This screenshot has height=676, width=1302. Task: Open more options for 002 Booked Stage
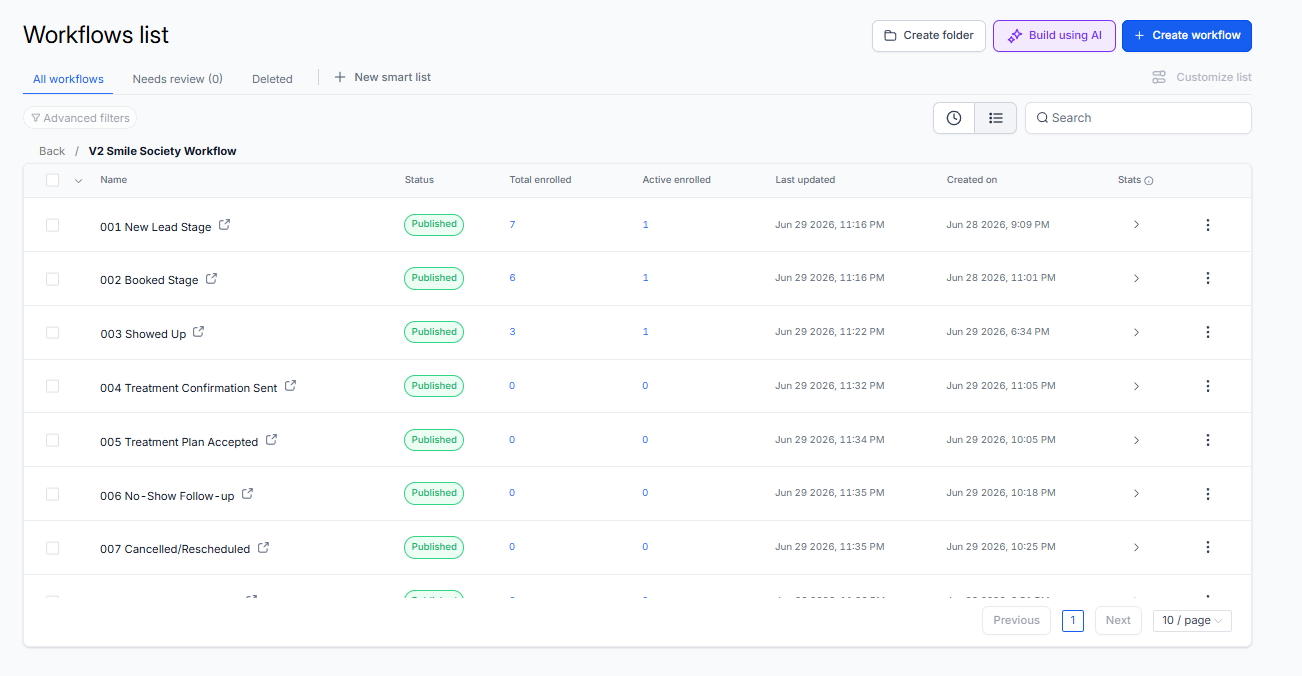click(1208, 278)
